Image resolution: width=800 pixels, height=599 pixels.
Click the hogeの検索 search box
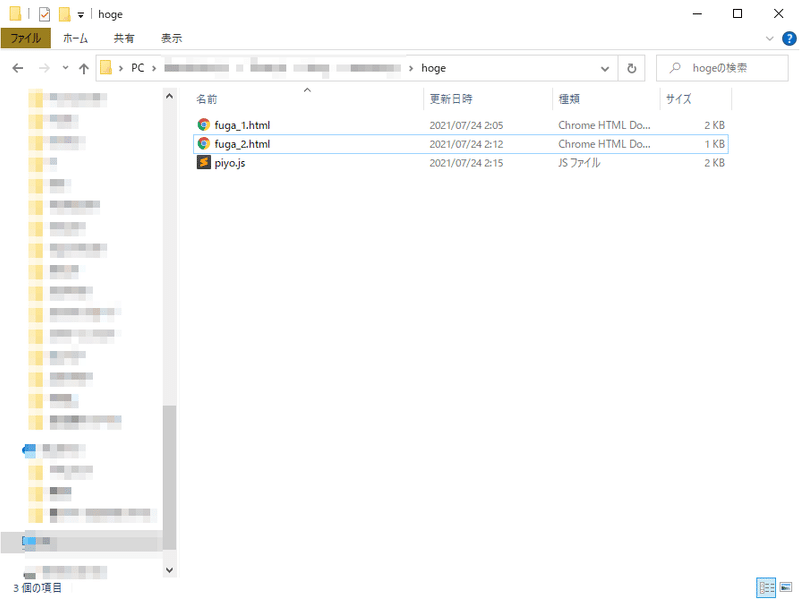click(722, 68)
